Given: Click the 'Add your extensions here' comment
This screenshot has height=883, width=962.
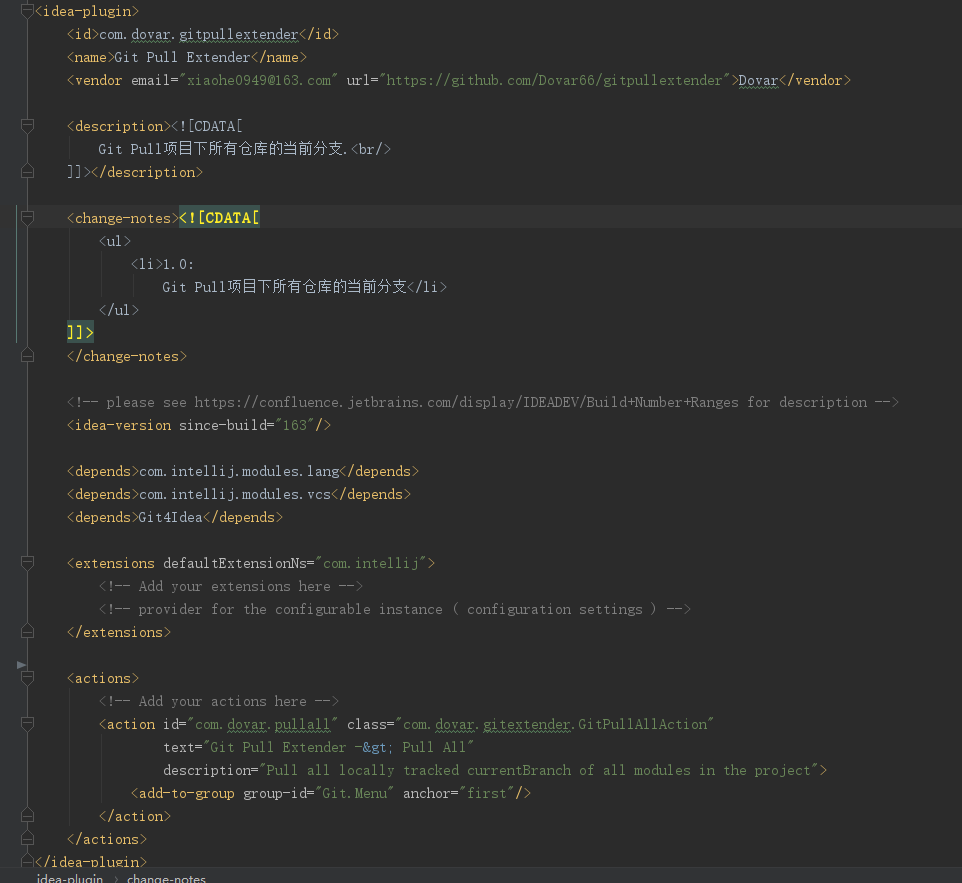Looking at the screenshot, I should pos(231,586).
